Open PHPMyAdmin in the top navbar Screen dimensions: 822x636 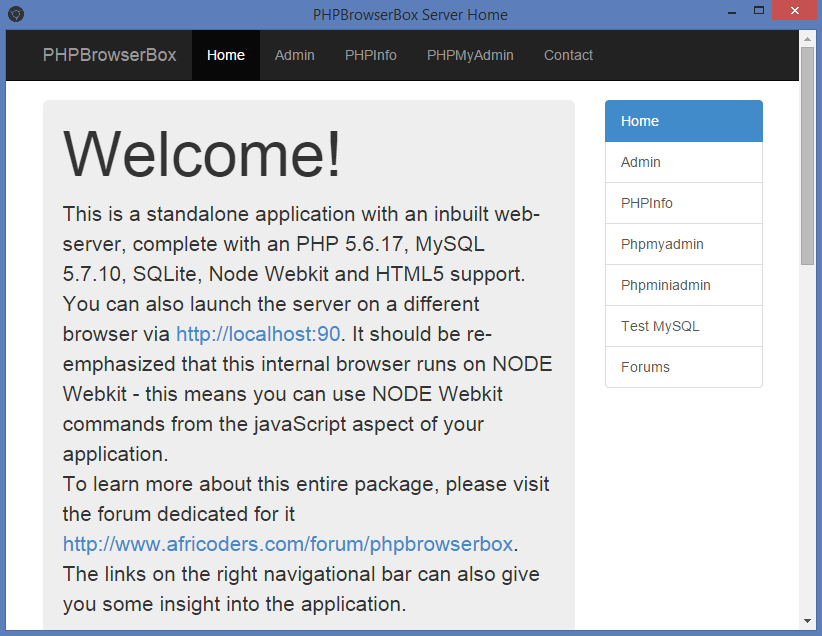[470, 55]
